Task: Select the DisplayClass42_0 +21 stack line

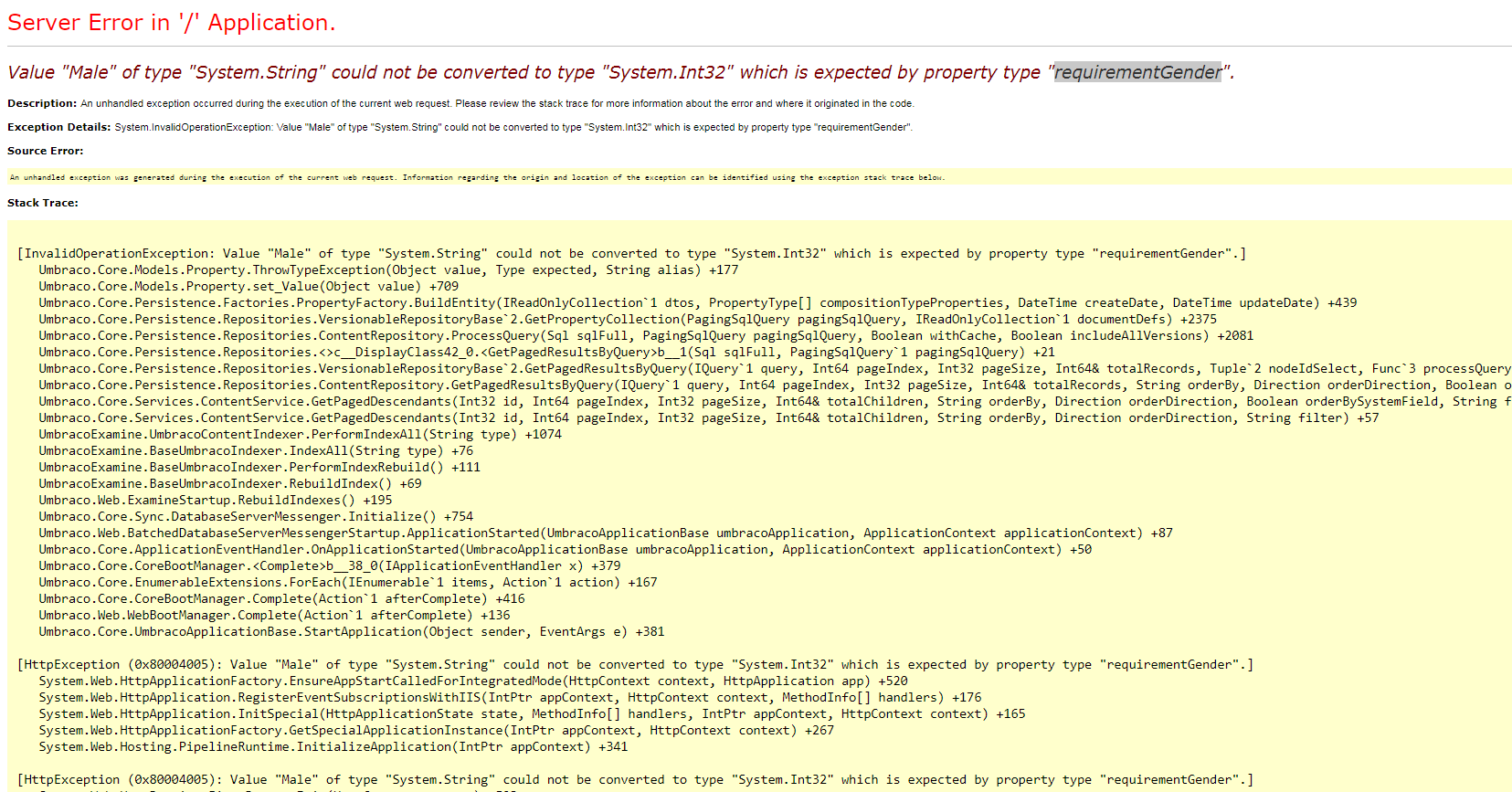Action: (546, 353)
